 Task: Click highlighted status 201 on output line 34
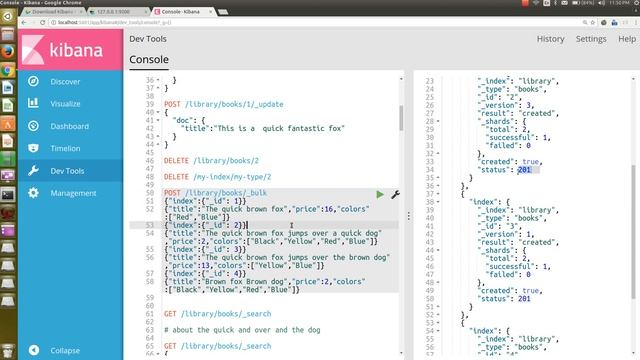click(524, 169)
